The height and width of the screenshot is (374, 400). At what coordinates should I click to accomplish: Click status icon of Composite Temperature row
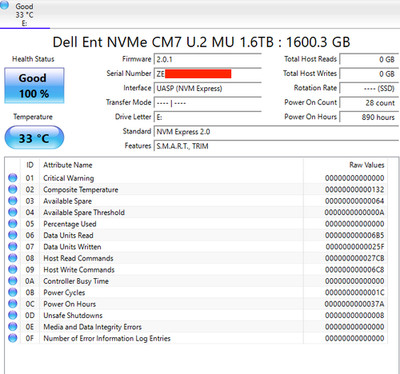pos(13,189)
